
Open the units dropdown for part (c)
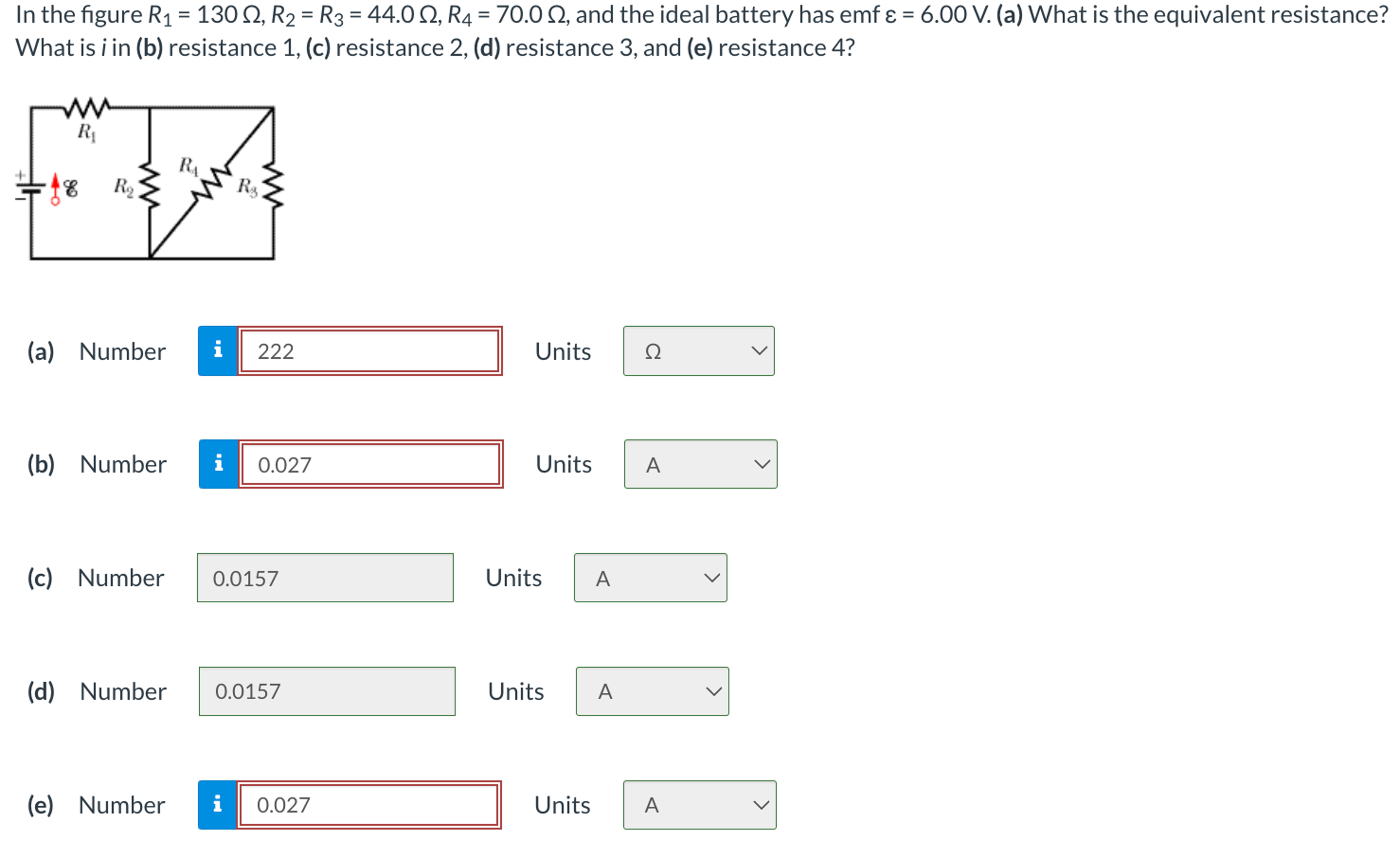pos(650,578)
